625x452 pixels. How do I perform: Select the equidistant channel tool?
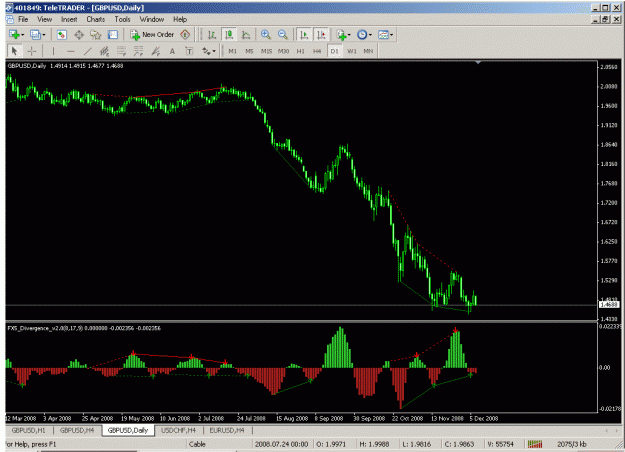coord(104,51)
